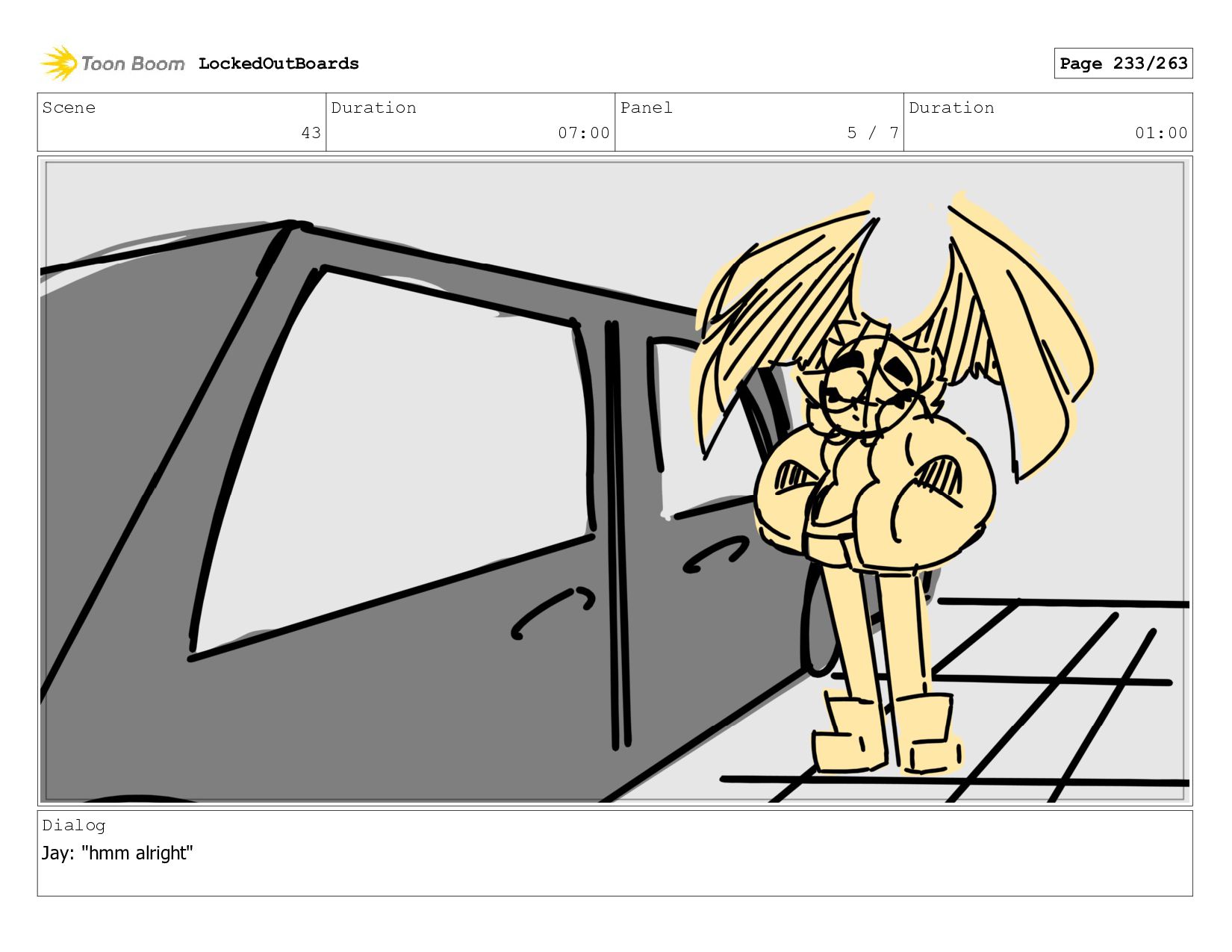Select the scene duration 07:00
1232x952 pixels.
[x=584, y=133]
